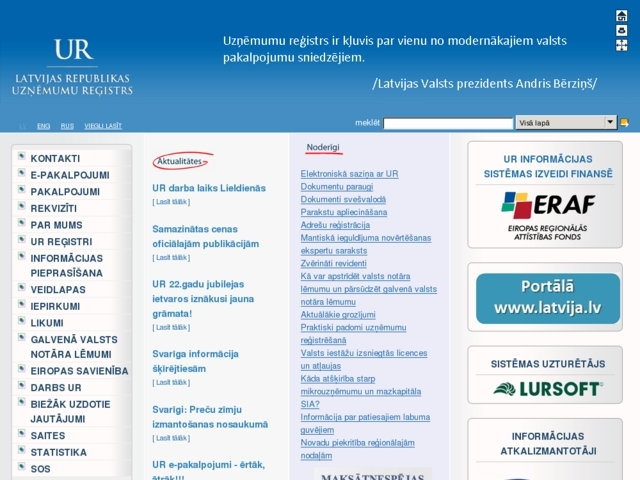
Task: Open BIEŽĀK UZDOTIE JAUTĀJUMI menu item
Action: (x=70, y=411)
